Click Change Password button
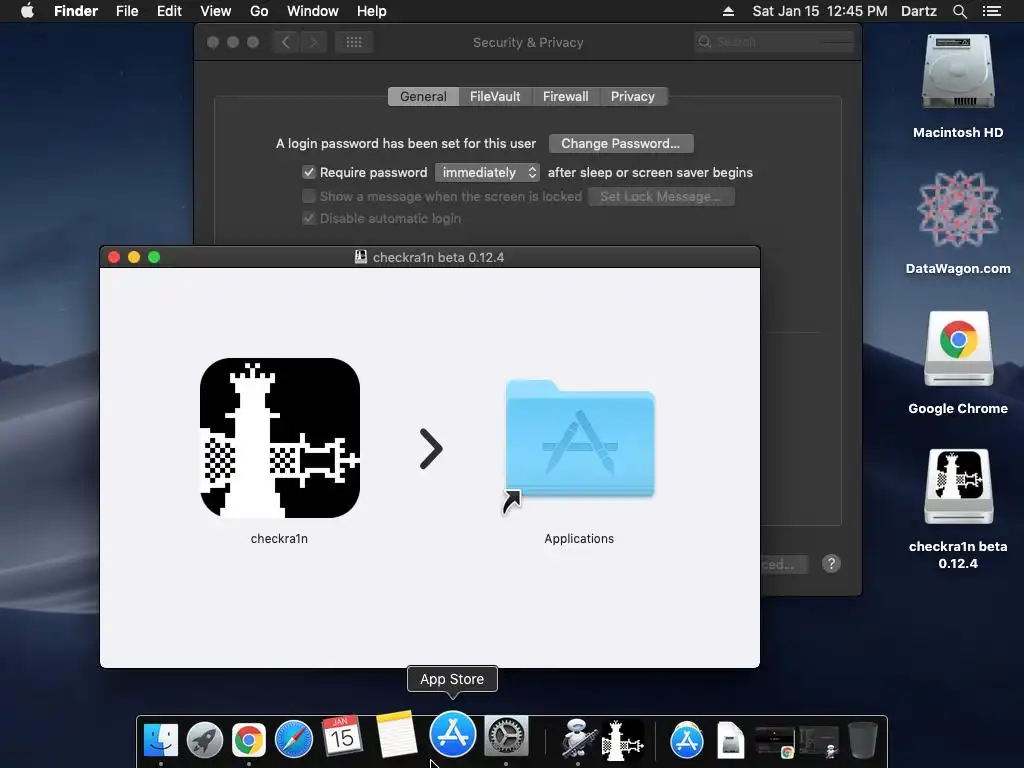The image size is (1024, 768). (621, 144)
